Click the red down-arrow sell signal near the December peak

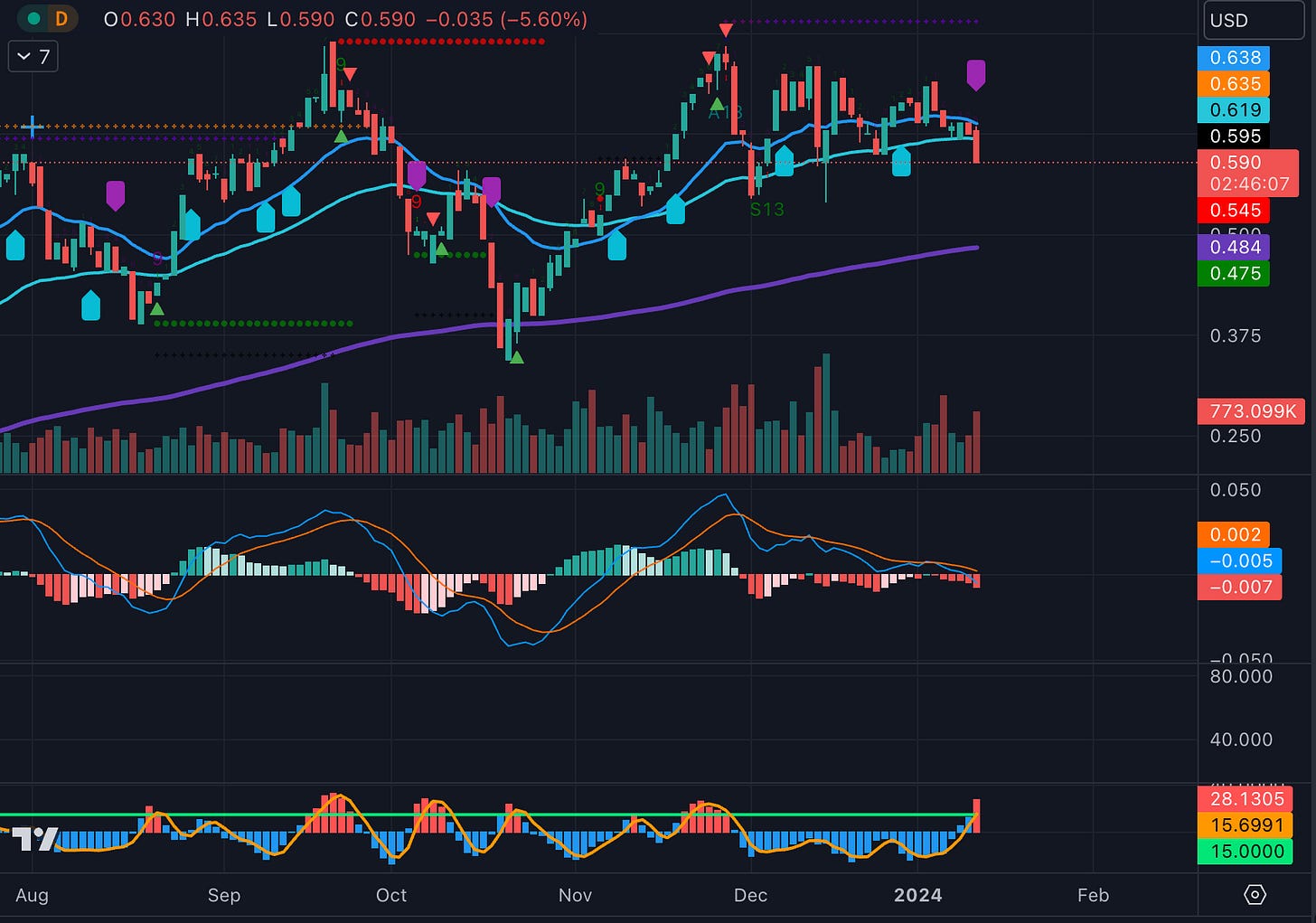[725, 29]
